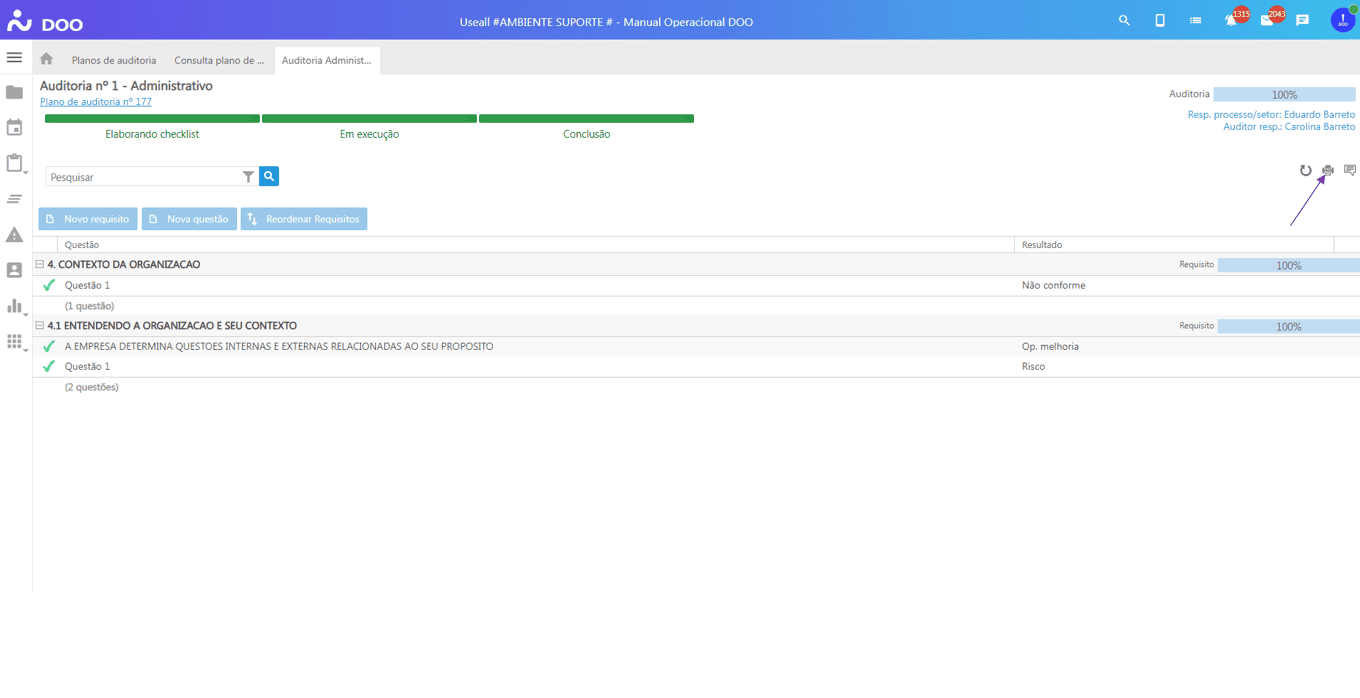
Task: Click the Em execução progress stage bar
Action: coord(369,119)
